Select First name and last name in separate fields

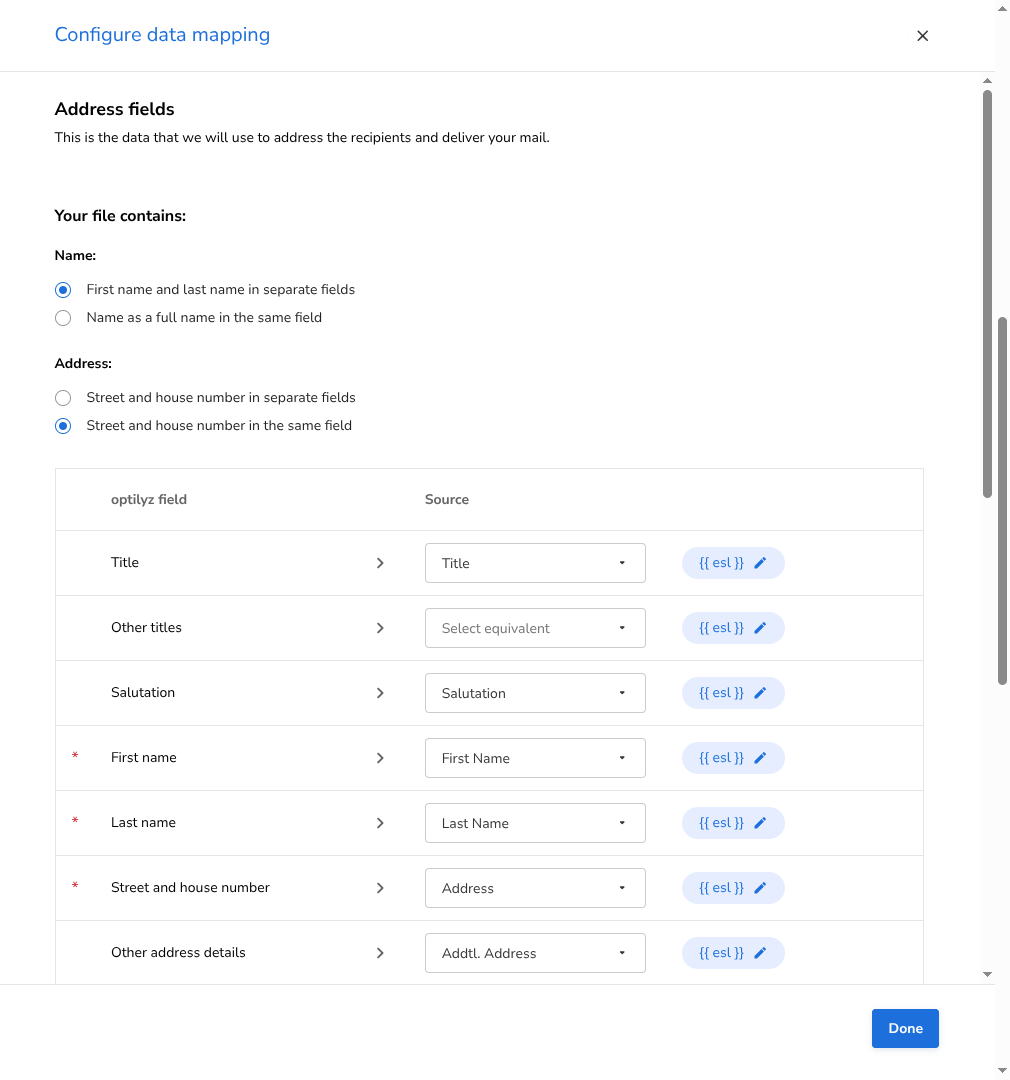click(63, 290)
